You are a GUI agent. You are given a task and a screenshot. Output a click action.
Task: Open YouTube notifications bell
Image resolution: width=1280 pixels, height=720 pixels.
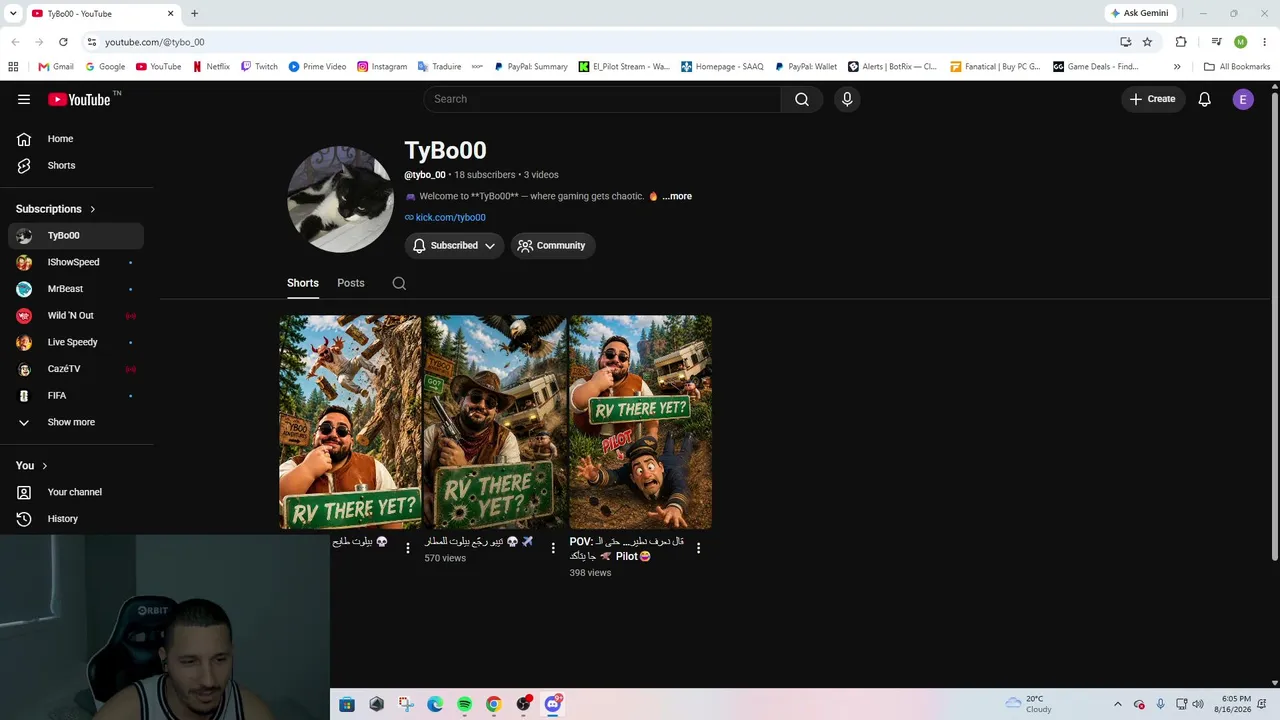click(1205, 99)
